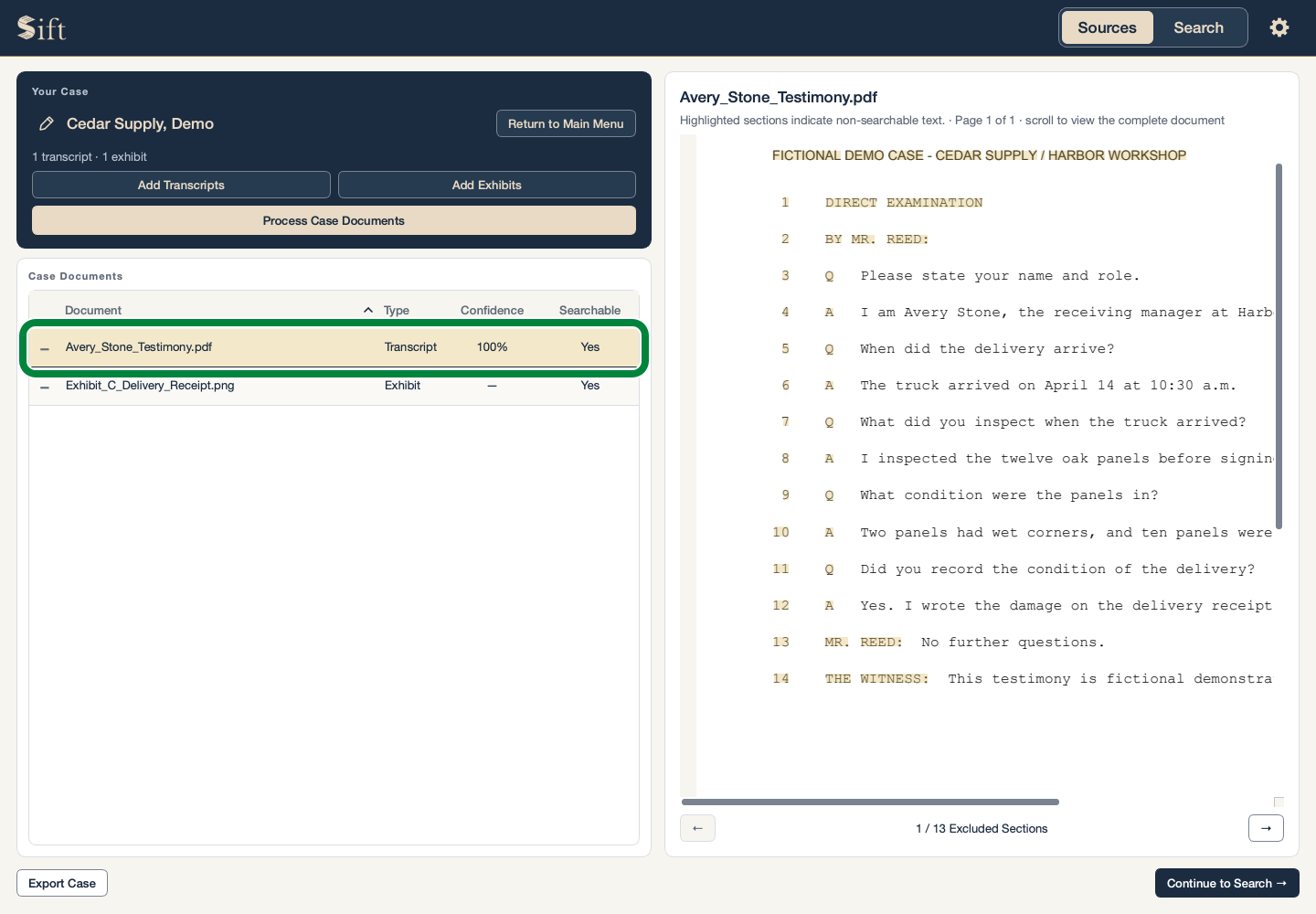
Task: Click the Avery_Stone_Testimony.pdf viewer title
Action: (x=779, y=97)
